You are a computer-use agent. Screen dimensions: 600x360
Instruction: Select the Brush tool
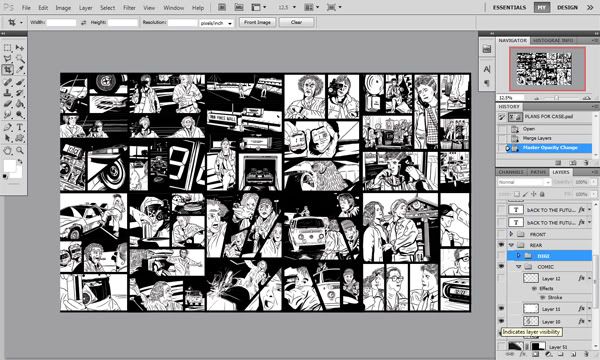pyautogui.click(x=20, y=82)
